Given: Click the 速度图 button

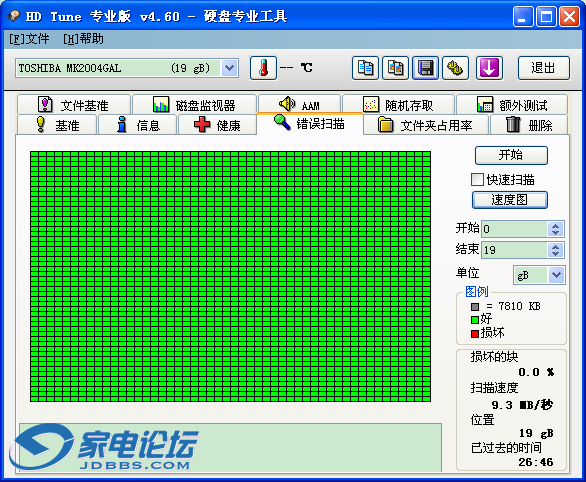Looking at the screenshot, I should [x=510, y=200].
